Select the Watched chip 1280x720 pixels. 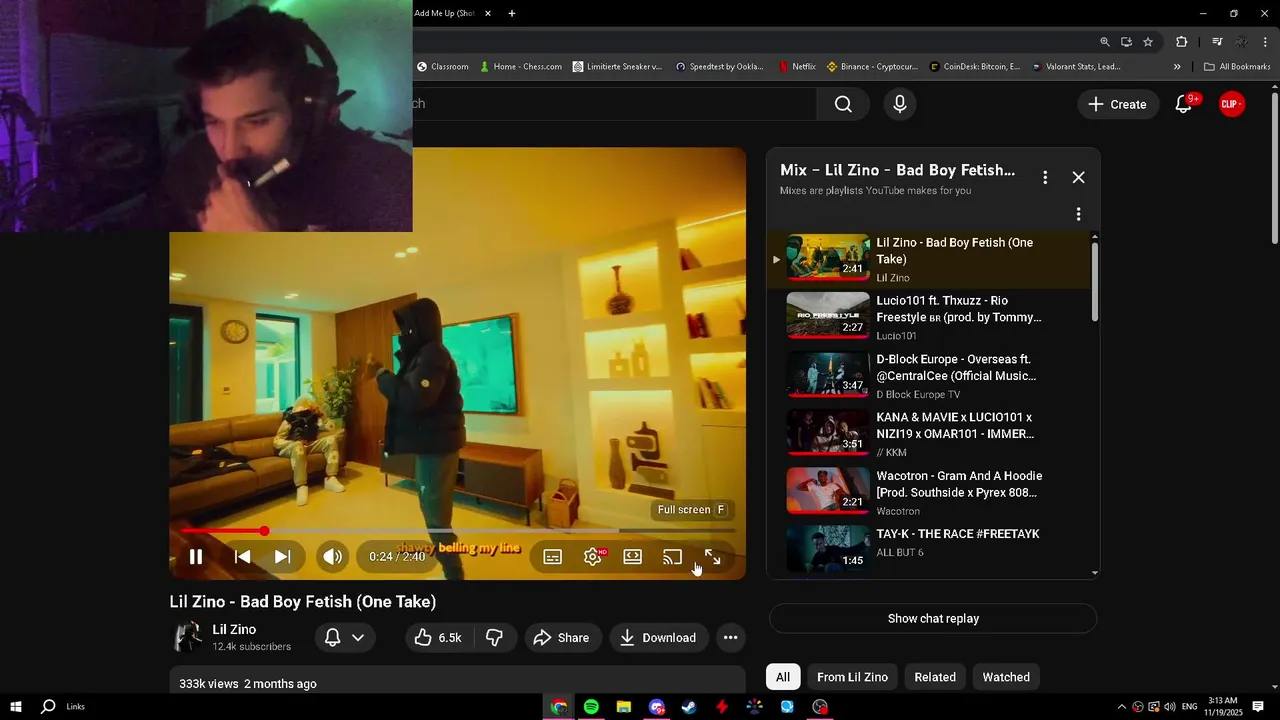(1006, 677)
